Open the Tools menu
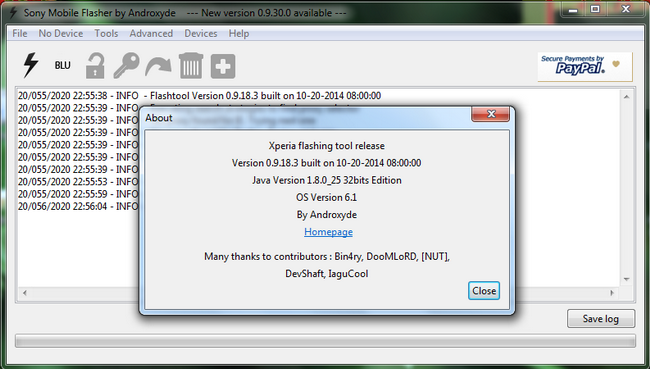650x369 pixels. (x=106, y=34)
